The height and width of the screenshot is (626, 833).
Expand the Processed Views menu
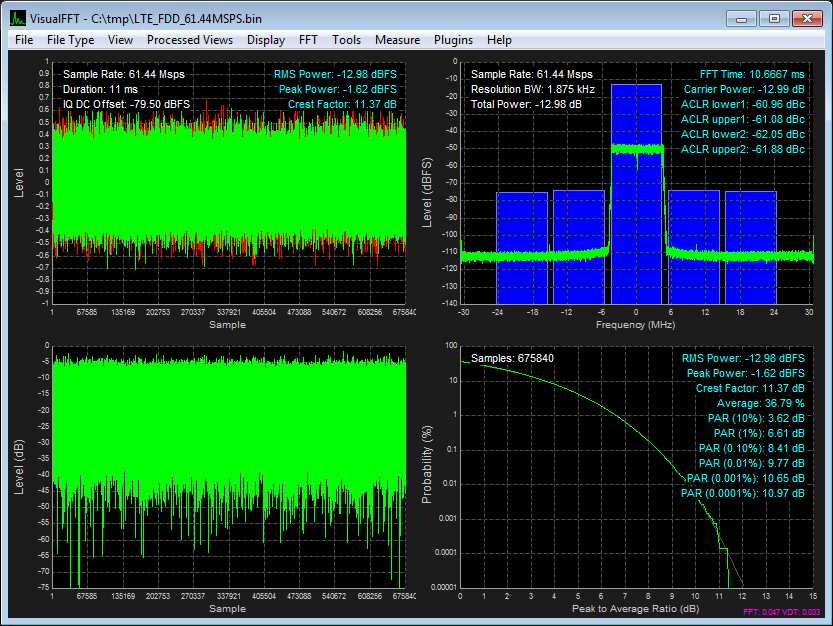[189, 40]
